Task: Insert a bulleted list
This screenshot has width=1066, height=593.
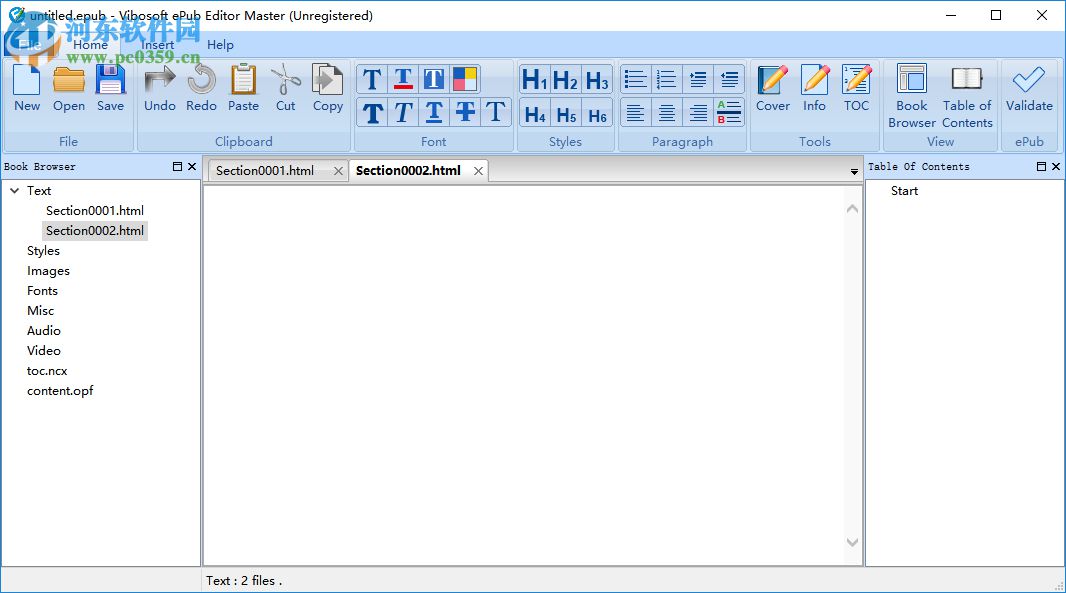Action: (635, 78)
